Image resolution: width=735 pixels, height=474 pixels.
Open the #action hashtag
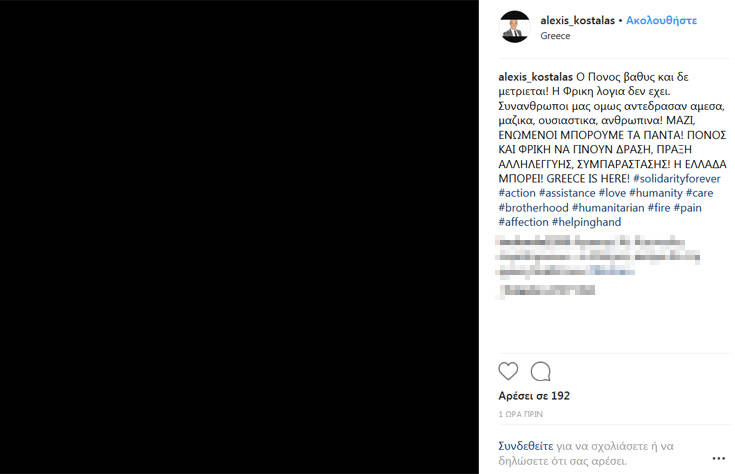[x=517, y=193]
